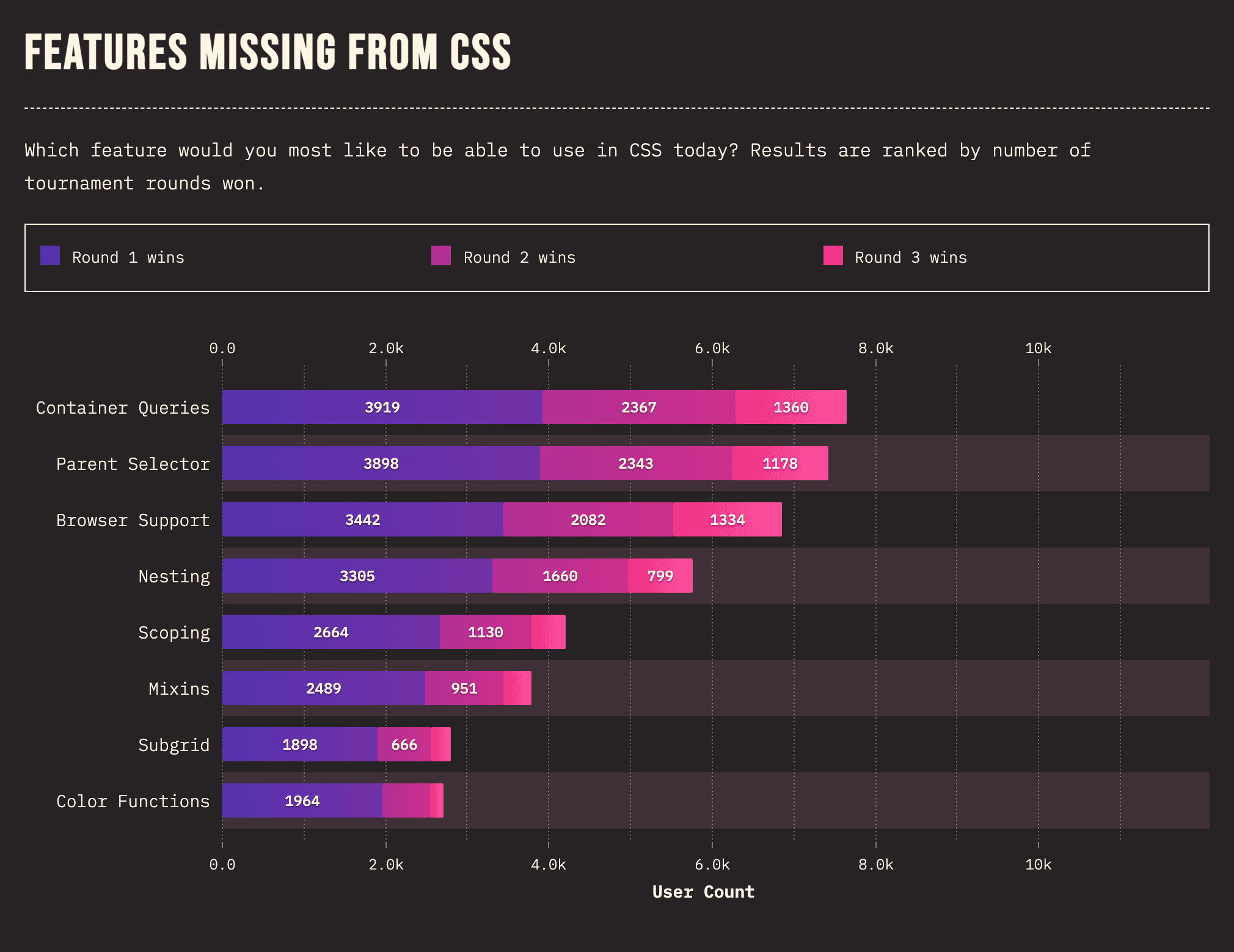Click the Nesting 799 bar segment

pos(660,576)
